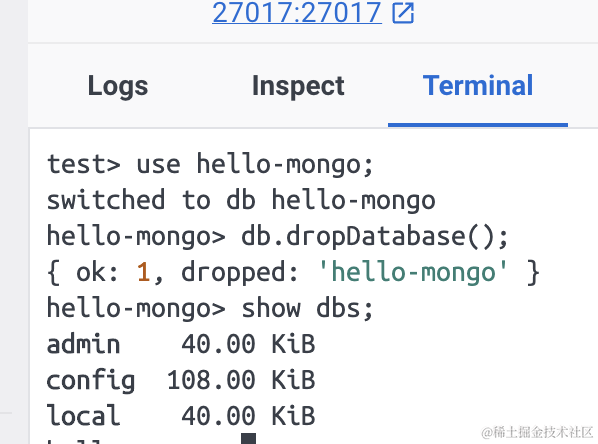Click the 'test>' prompt at top
598x444 pixels.
(84, 165)
